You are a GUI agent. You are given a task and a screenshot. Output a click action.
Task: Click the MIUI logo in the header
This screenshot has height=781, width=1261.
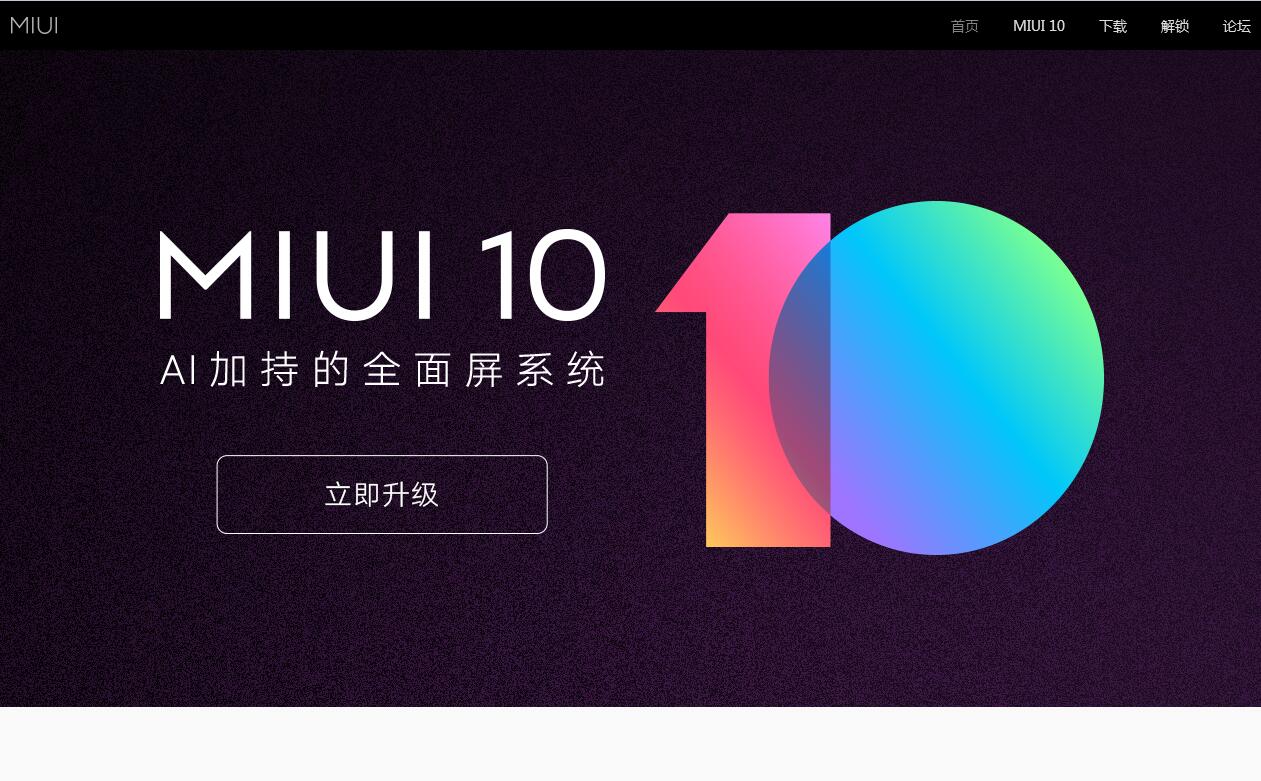pos(34,25)
